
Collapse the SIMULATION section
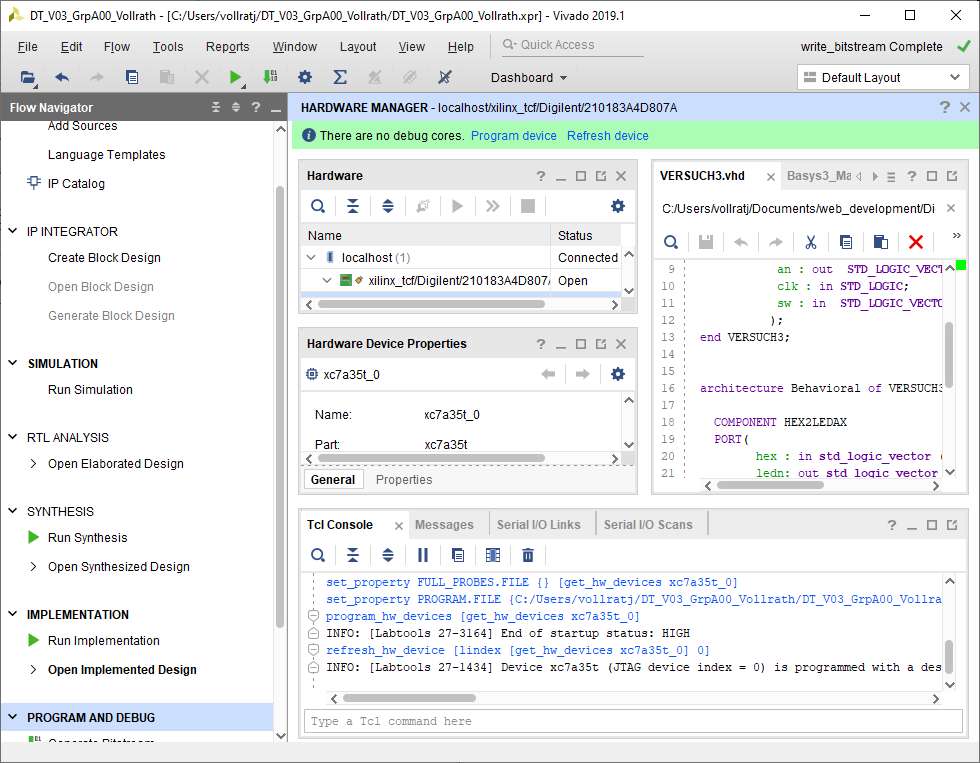[x=13, y=364]
